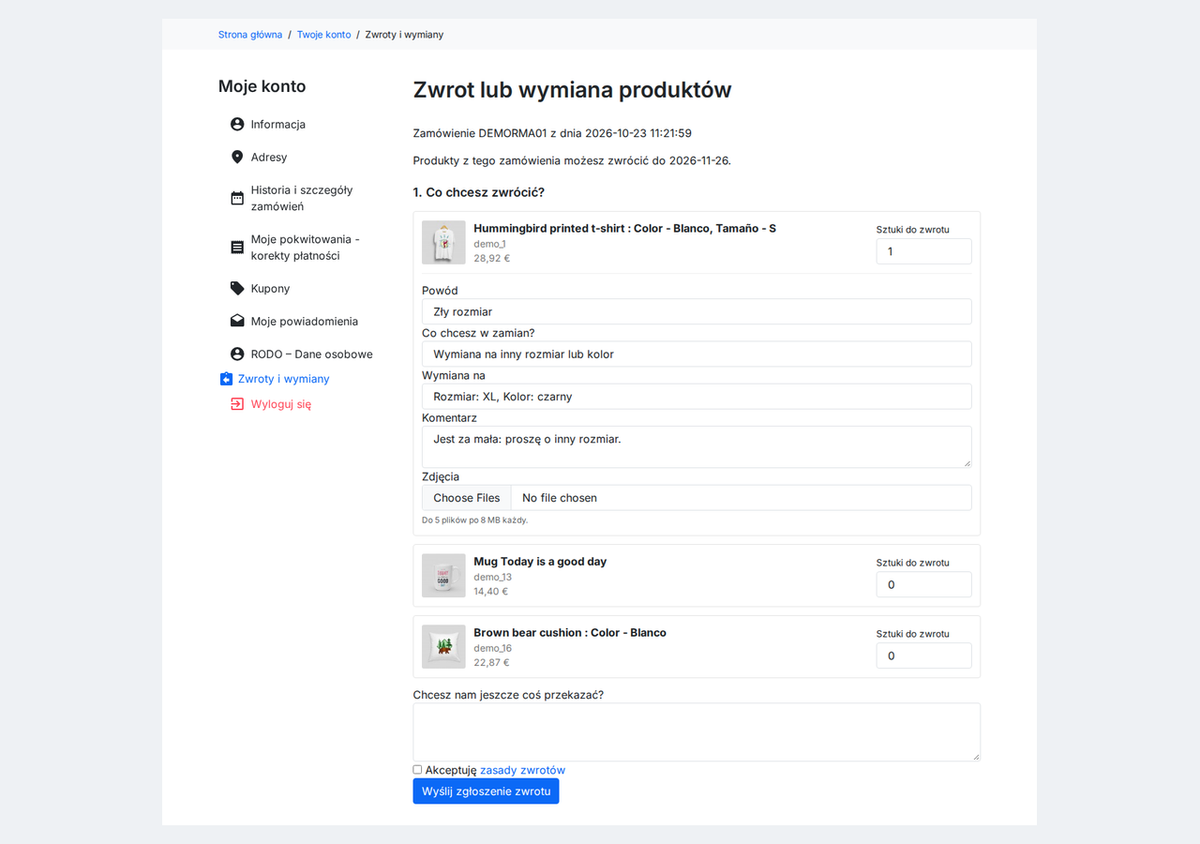The height and width of the screenshot is (844, 1200).
Task: Click the t-shirt return quantity field
Action: click(924, 252)
